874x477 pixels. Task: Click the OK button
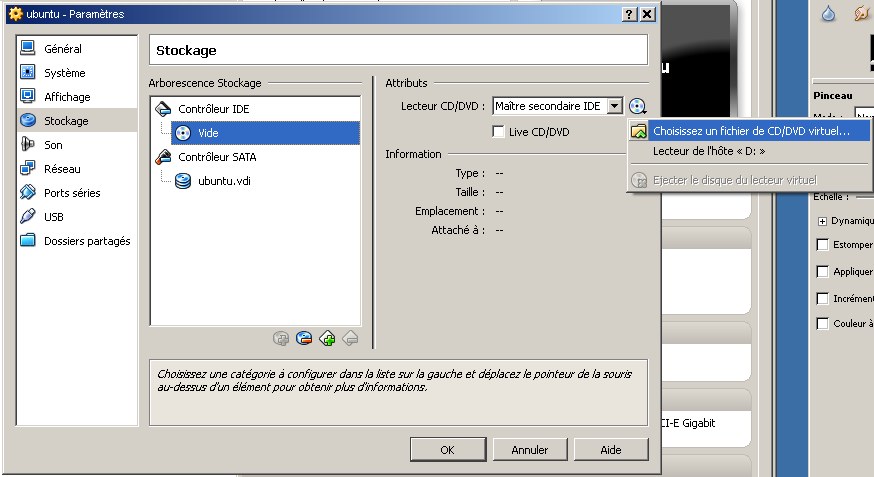(x=448, y=449)
